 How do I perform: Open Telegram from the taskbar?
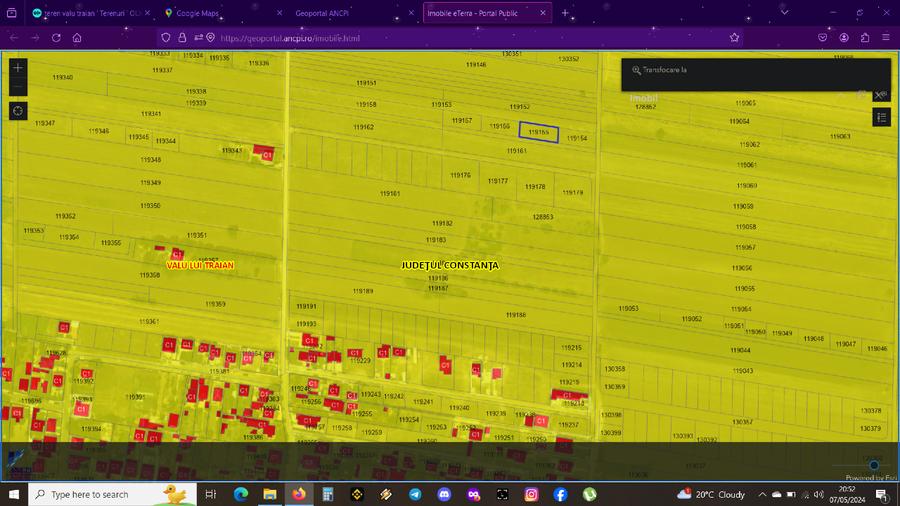click(x=415, y=494)
